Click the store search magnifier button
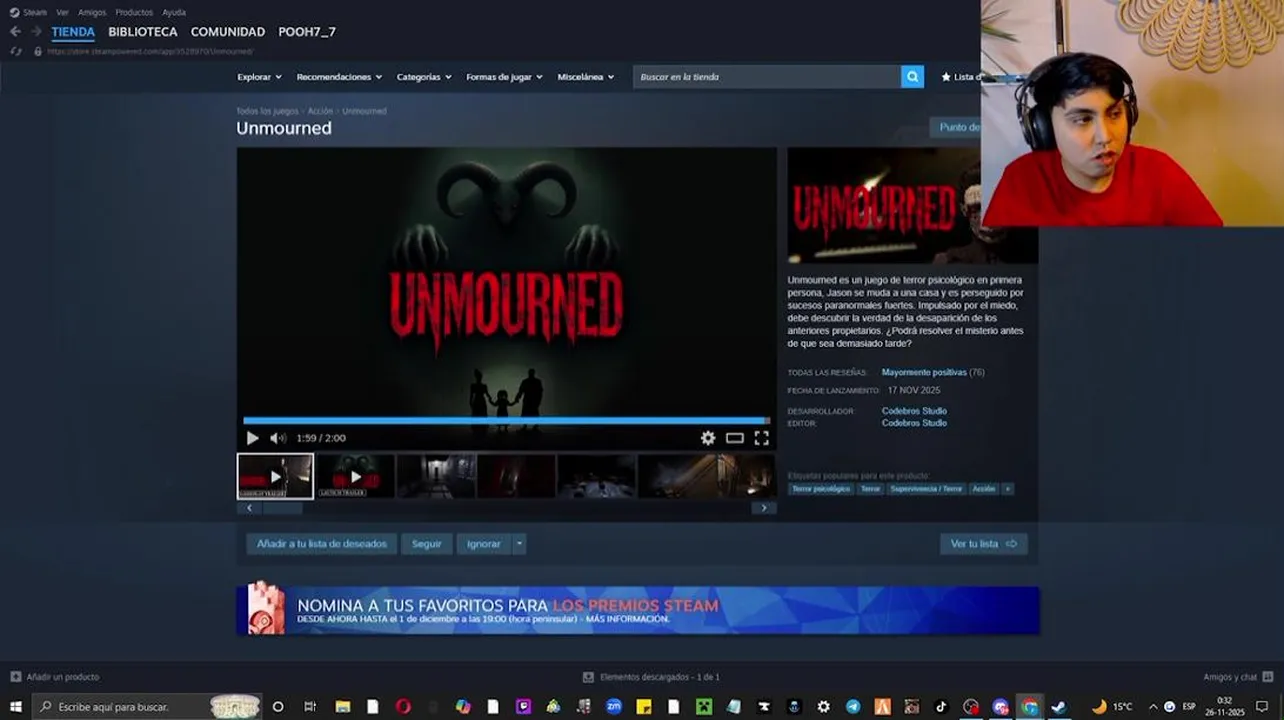The image size is (1284, 720). pos(912,77)
